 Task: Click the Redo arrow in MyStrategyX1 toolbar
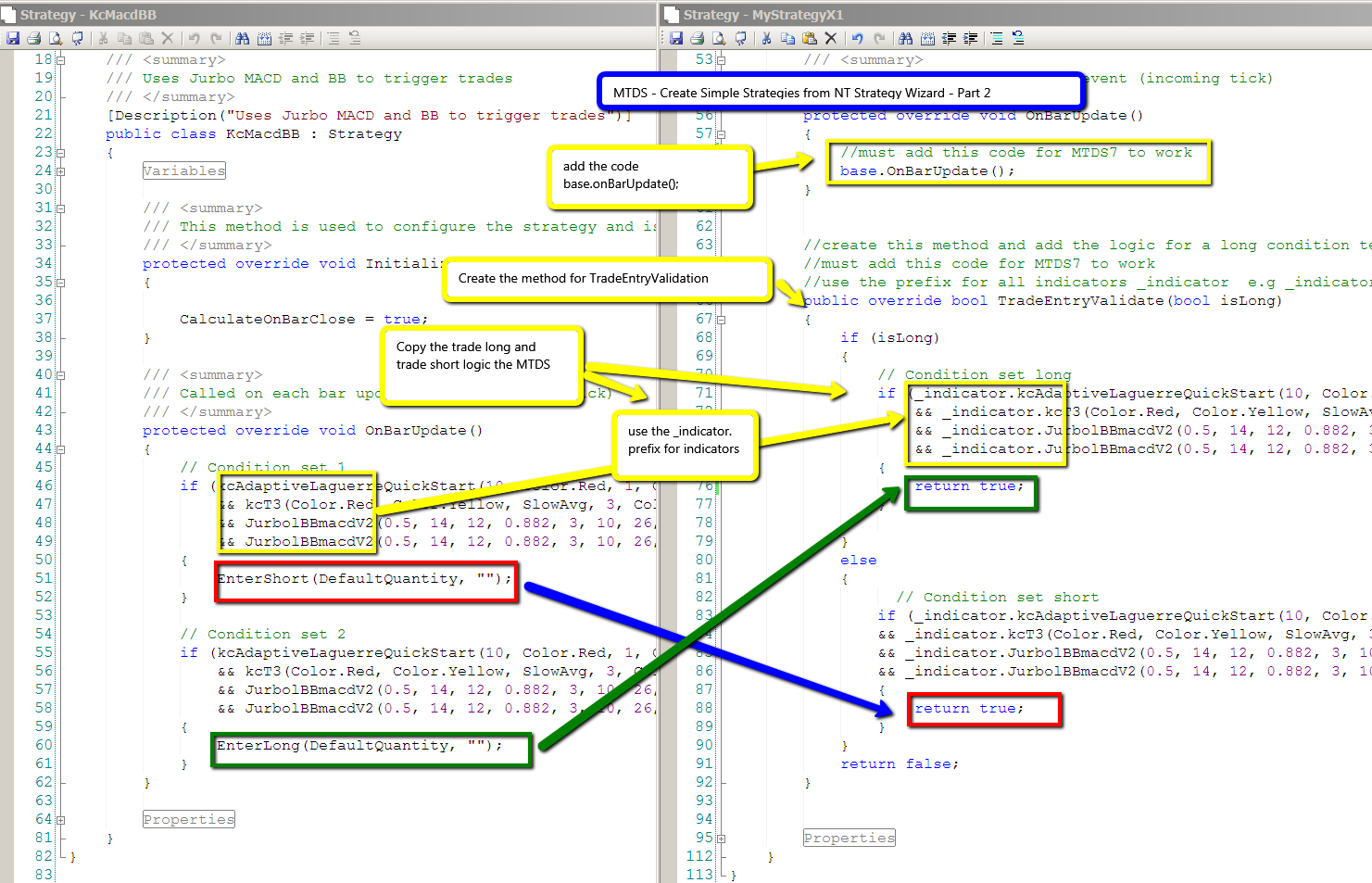879,38
